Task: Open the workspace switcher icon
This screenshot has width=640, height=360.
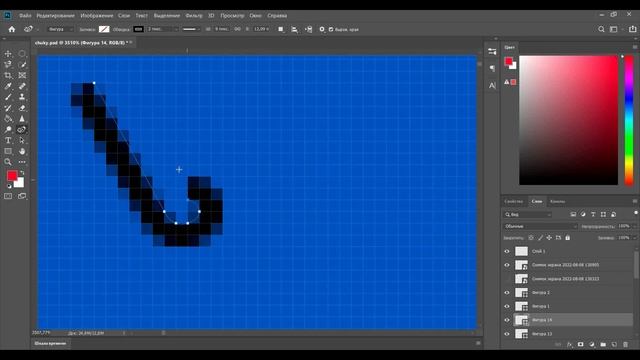Action: coord(614,29)
